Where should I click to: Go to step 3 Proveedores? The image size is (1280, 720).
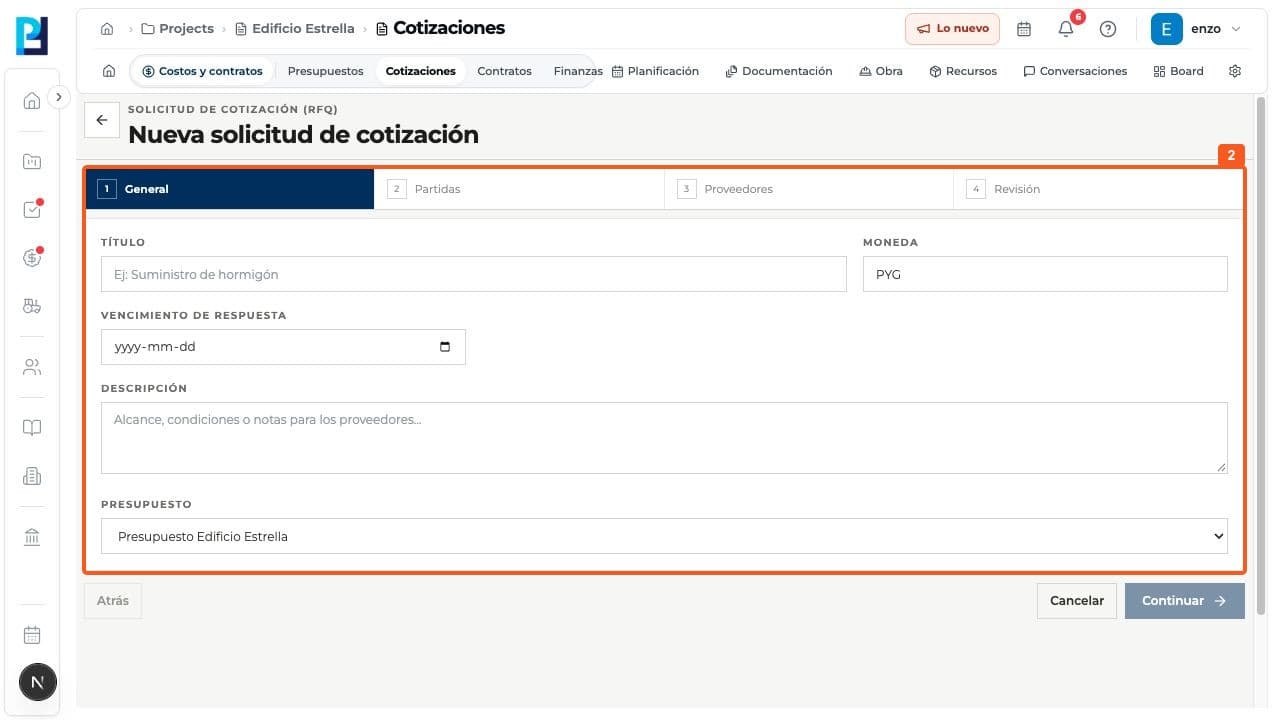click(809, 189)
